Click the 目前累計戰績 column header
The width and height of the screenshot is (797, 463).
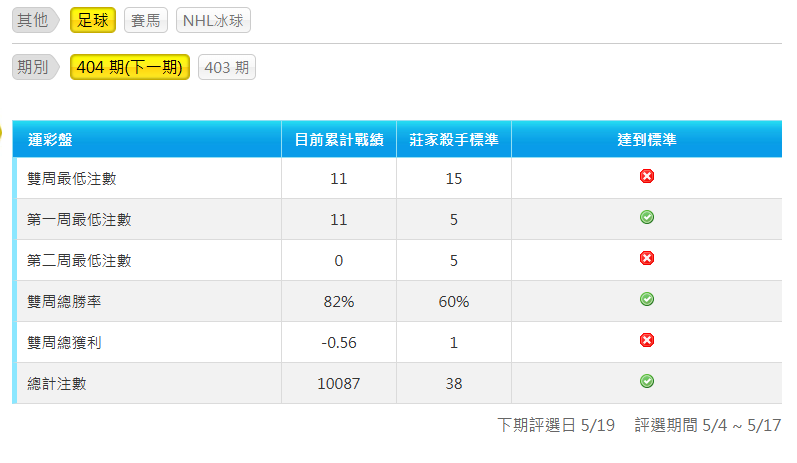pyautogui.click(x=339, y=139)
